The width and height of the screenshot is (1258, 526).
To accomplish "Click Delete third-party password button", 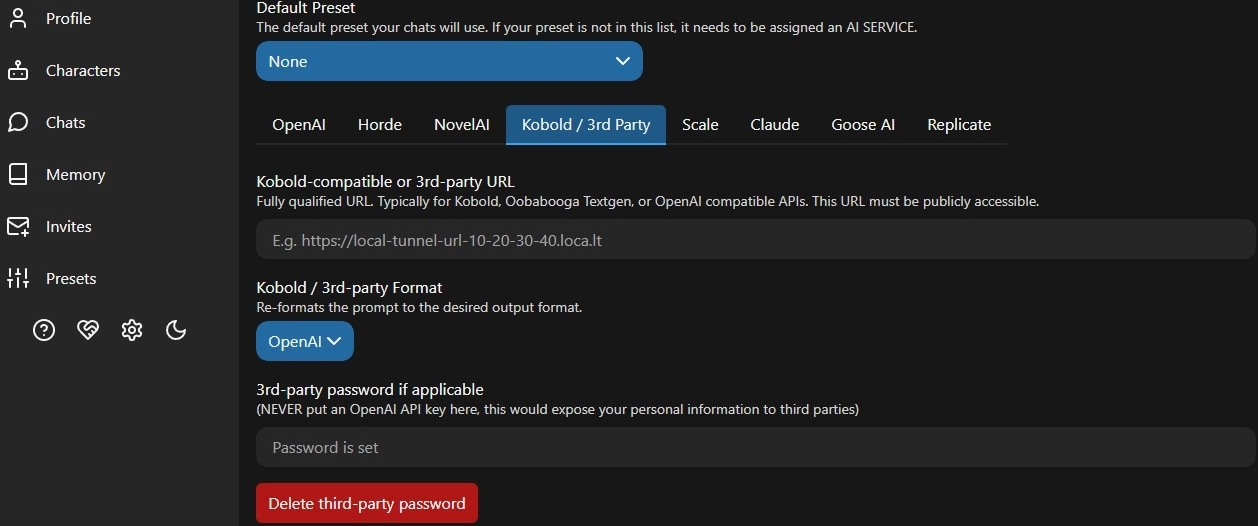I will (367, 503).
